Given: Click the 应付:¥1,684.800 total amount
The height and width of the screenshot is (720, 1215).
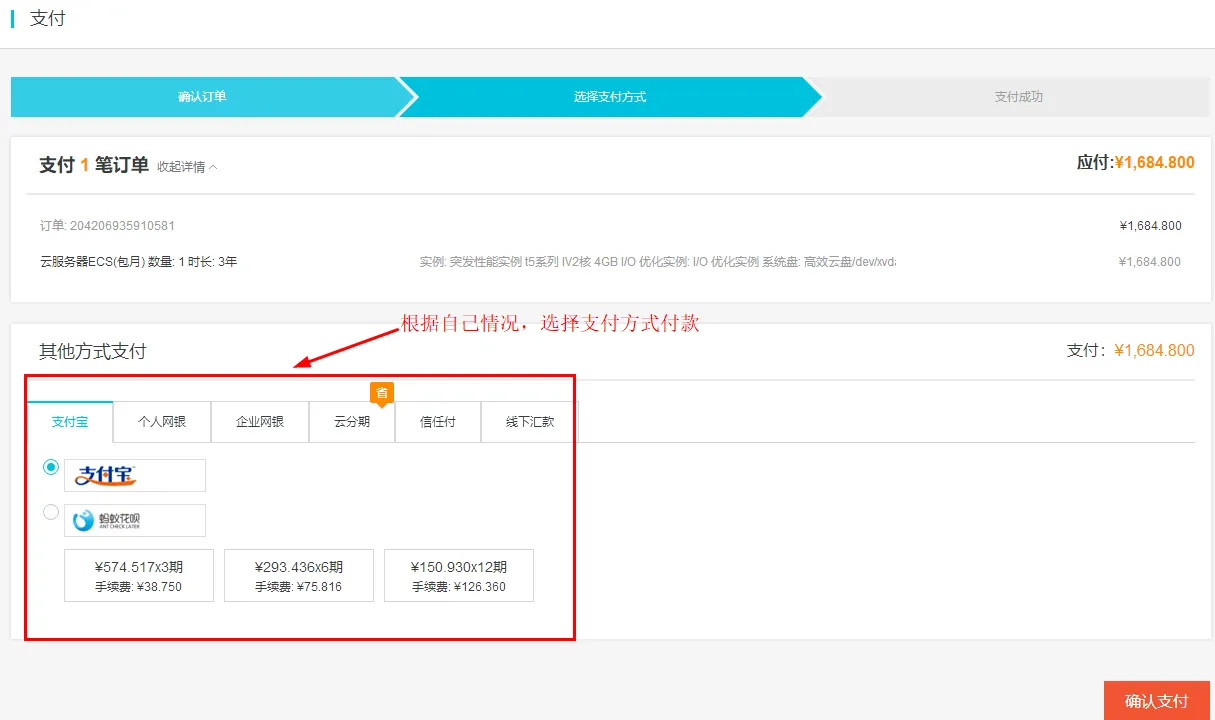Looking at the screenshot, I should click(x=1135, y=162).
